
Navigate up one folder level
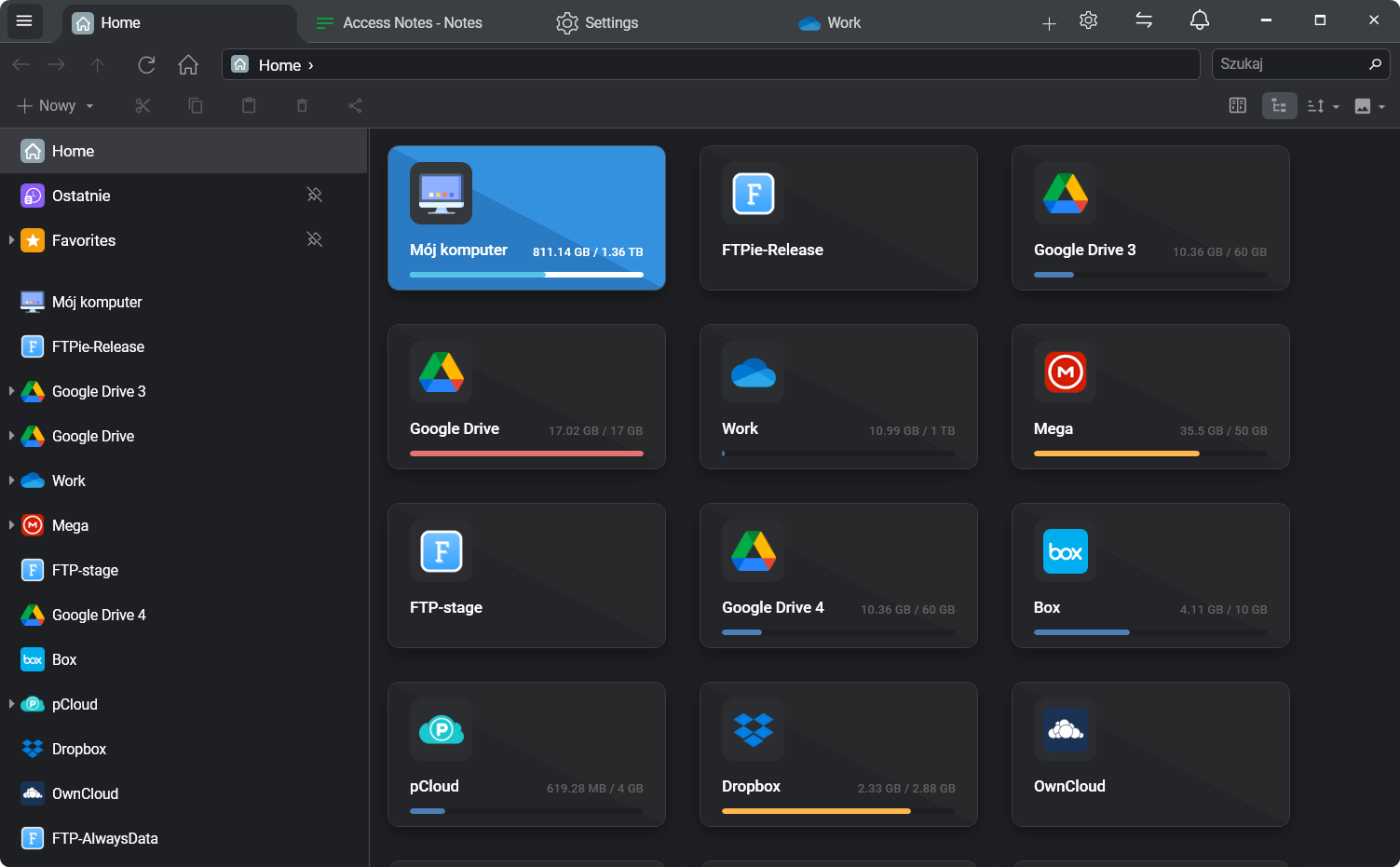(98, 64)
